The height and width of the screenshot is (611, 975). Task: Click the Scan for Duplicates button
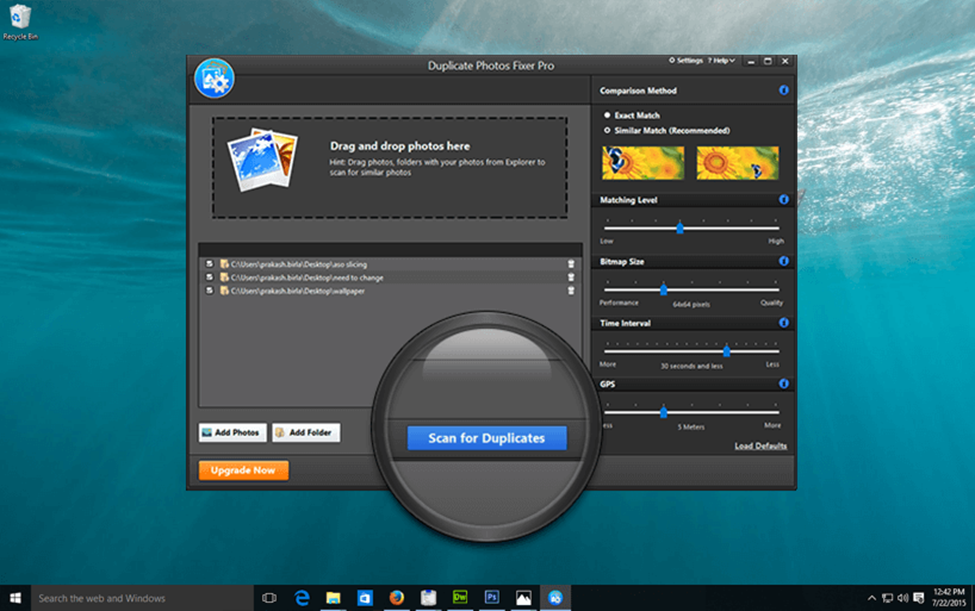click(x=486, y=438)
